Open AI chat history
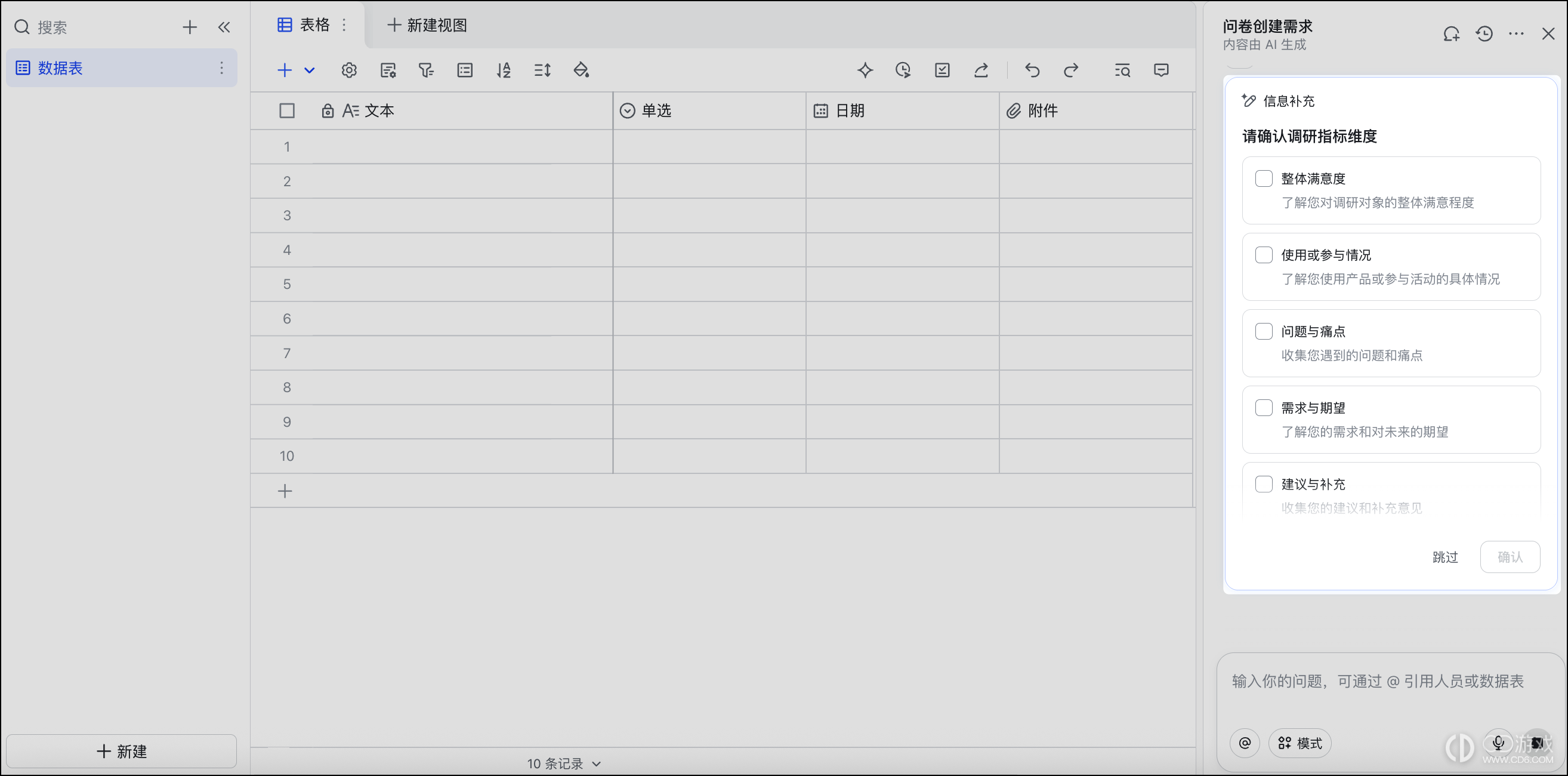1568x776 pixels. [1484, 34]
